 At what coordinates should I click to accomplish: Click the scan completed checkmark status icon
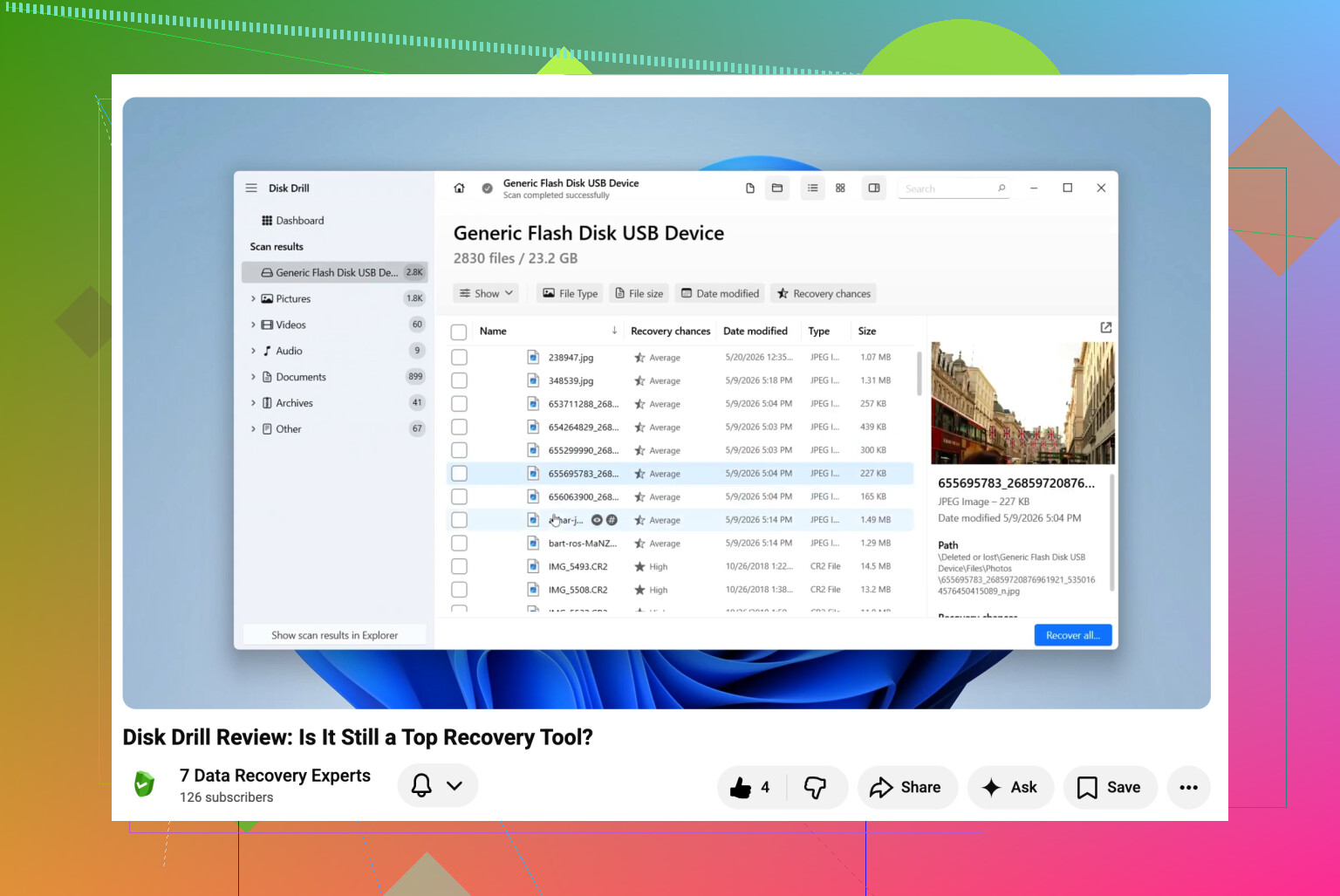(488, 188)
